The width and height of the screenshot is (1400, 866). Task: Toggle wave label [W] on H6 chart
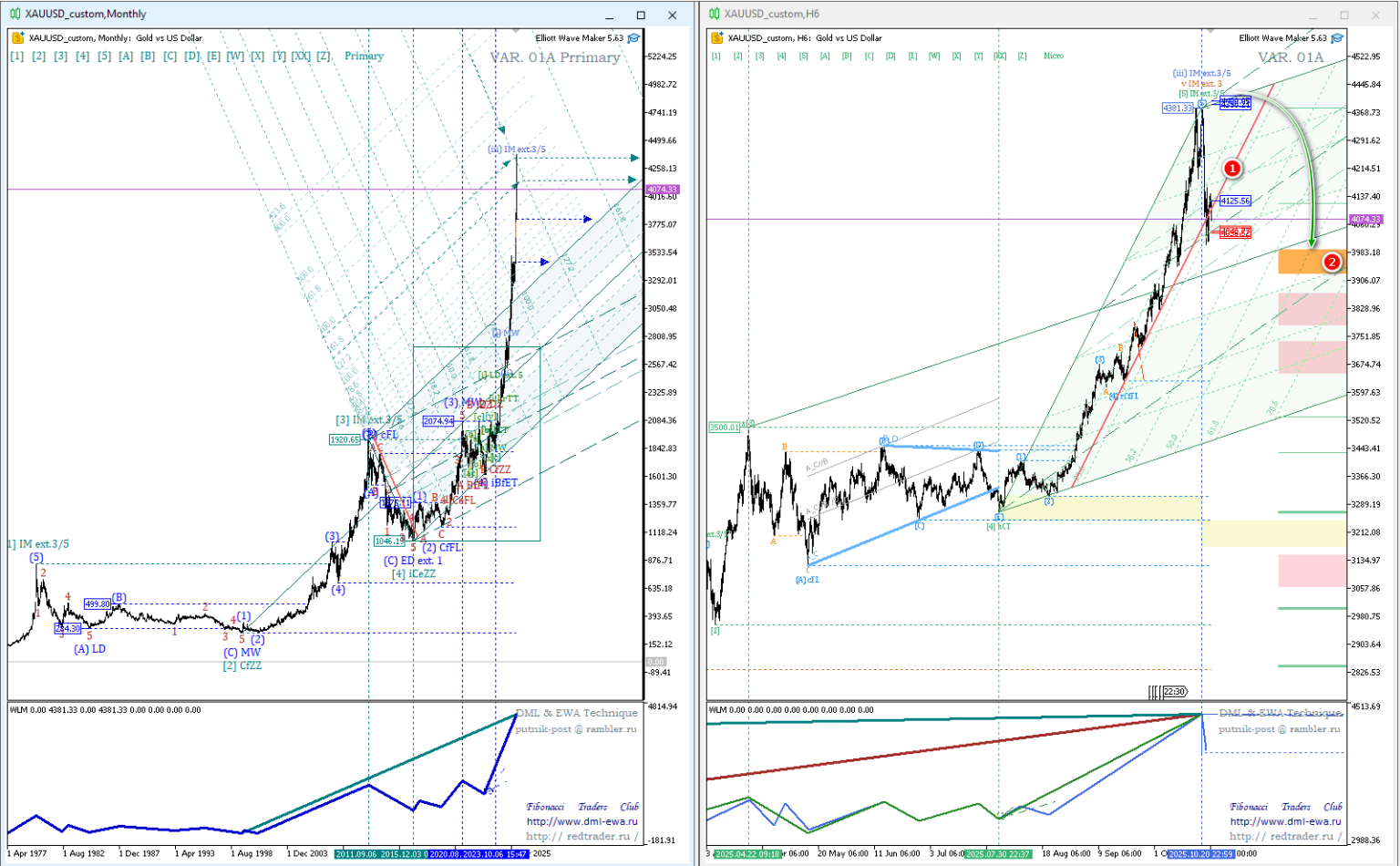pos(934,57)
